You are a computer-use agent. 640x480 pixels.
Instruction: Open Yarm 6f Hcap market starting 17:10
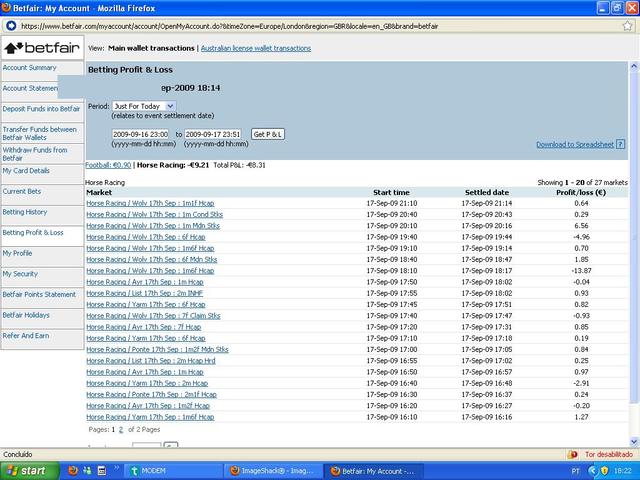tap(146, 338)
